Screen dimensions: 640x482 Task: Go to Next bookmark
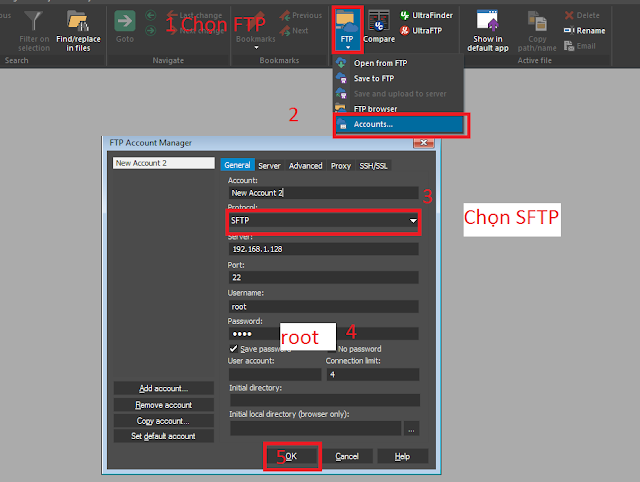point(294,31)
